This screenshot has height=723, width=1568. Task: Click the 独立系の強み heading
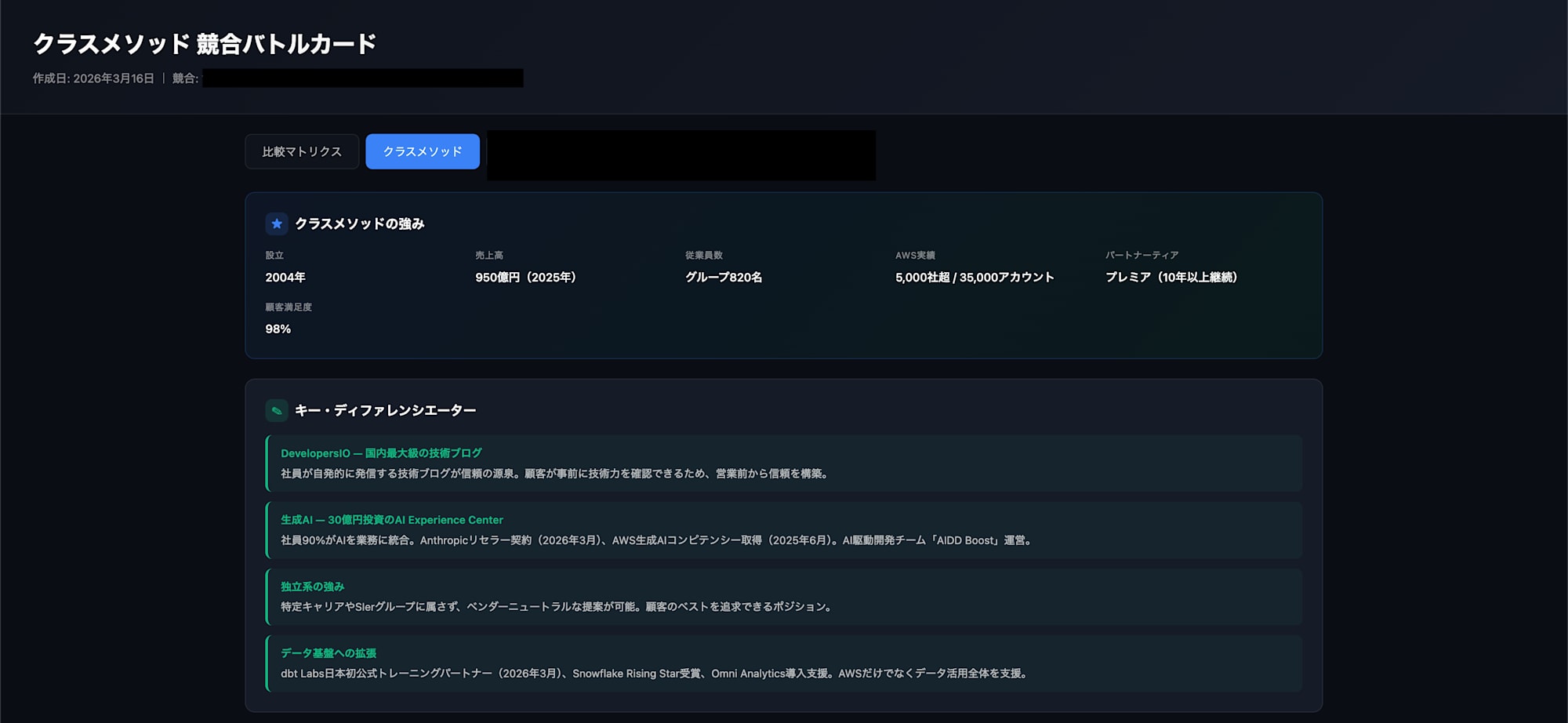311,586
